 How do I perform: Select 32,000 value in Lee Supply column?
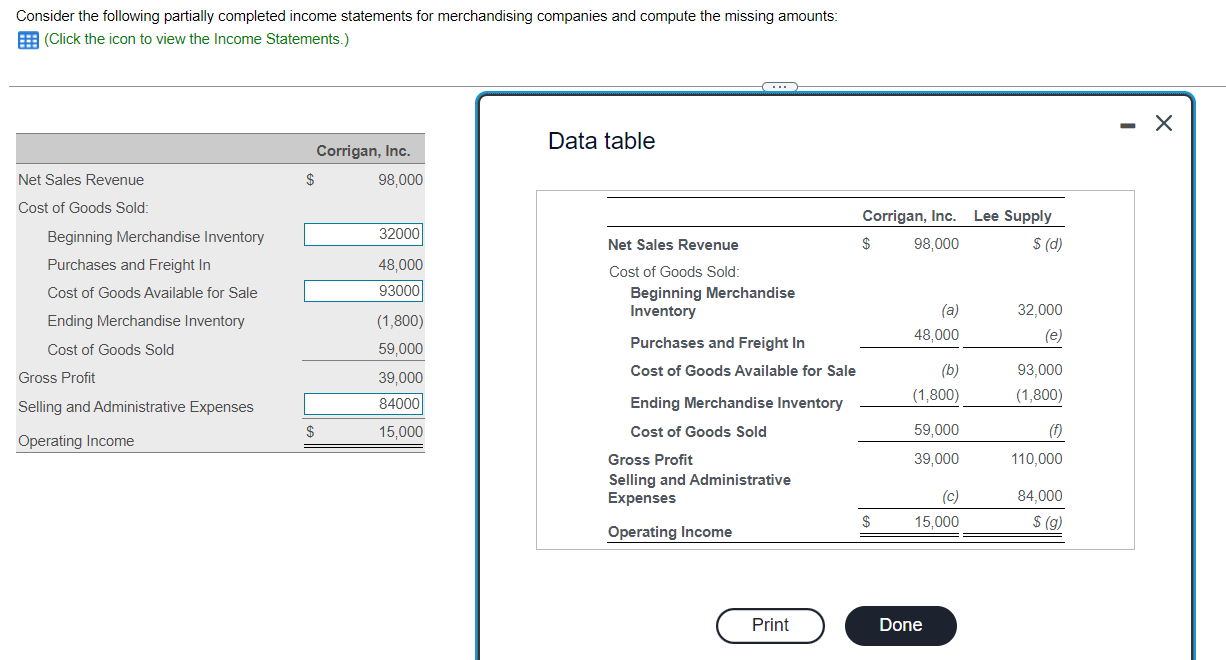[x=1040, y=311]
